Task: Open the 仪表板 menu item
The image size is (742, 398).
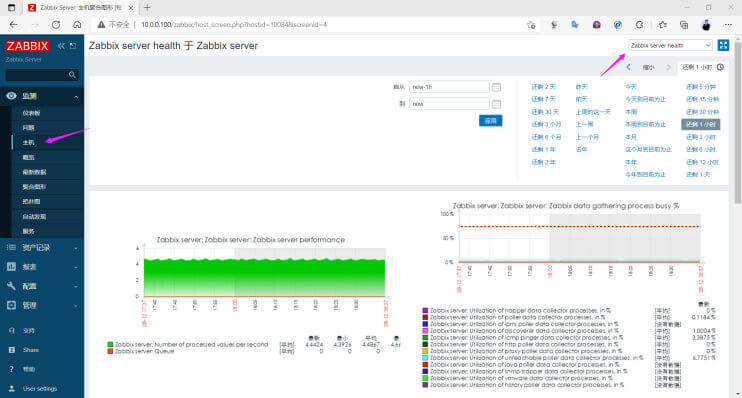Action: coord(31,113)
